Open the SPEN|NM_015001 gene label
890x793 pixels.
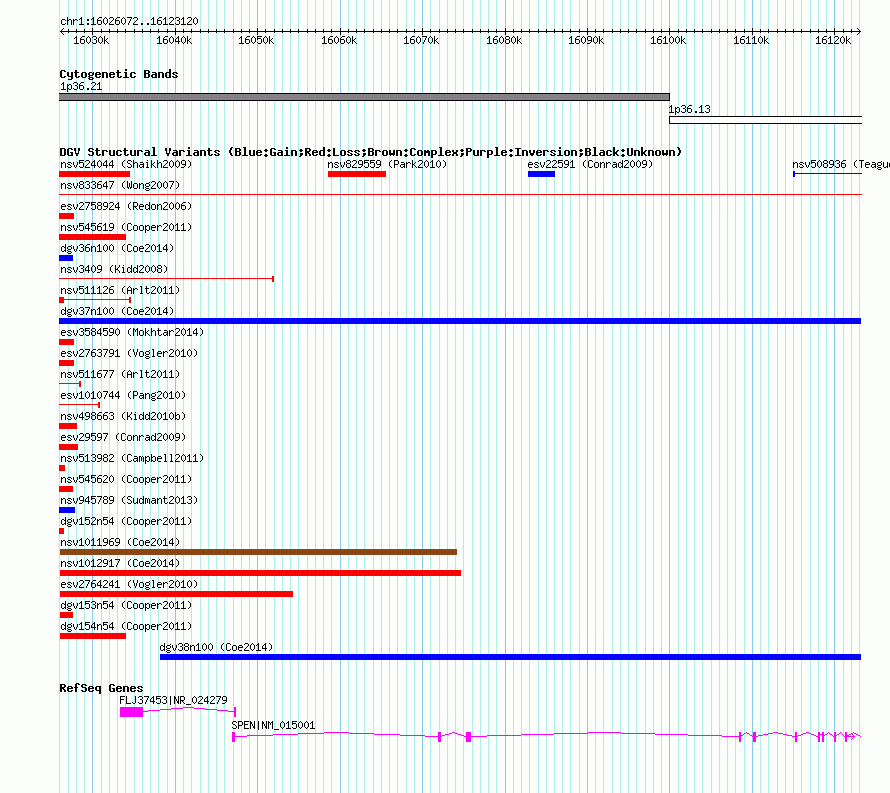point(273,725)
